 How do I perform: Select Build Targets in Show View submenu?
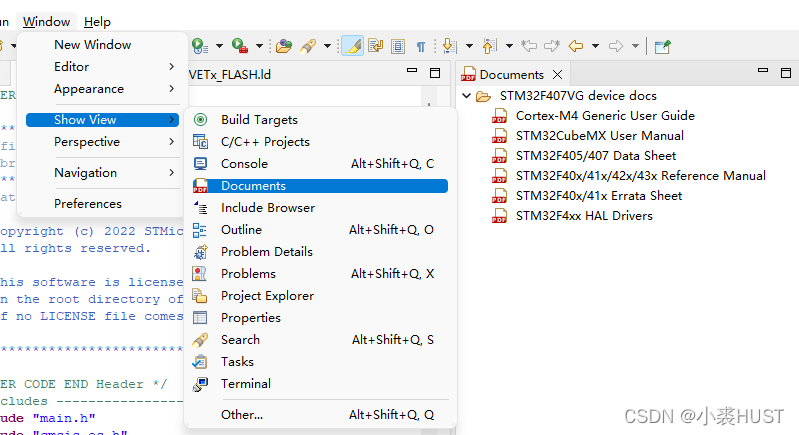[320, 120]
